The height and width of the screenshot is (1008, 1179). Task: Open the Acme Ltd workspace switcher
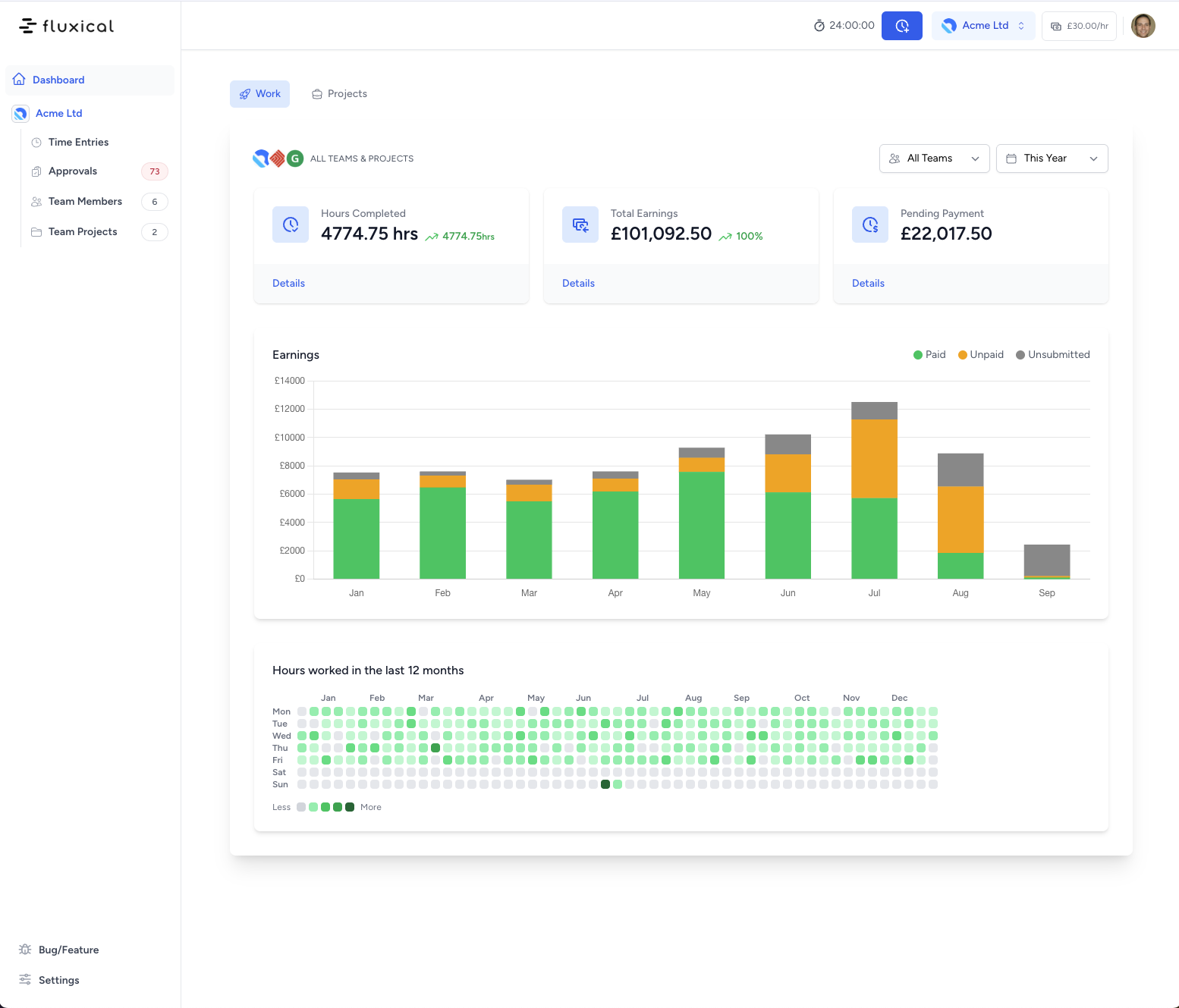pyautogui.click(x=983, y=26)
